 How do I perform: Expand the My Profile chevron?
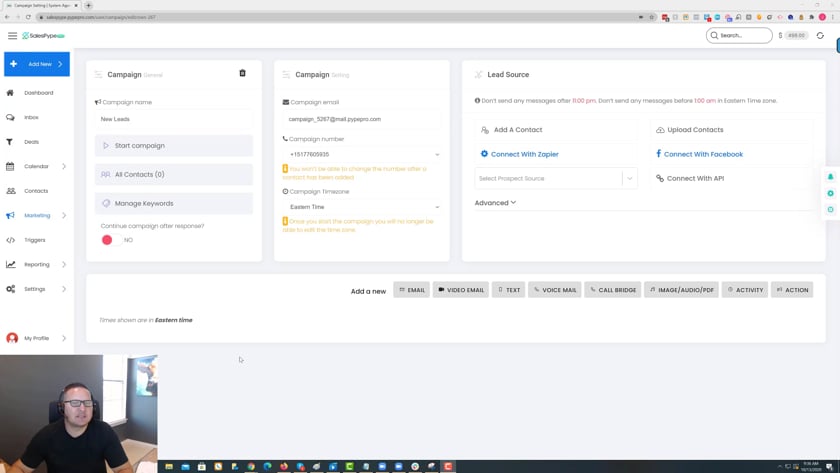pyautogui.click(x=64, y=338)
